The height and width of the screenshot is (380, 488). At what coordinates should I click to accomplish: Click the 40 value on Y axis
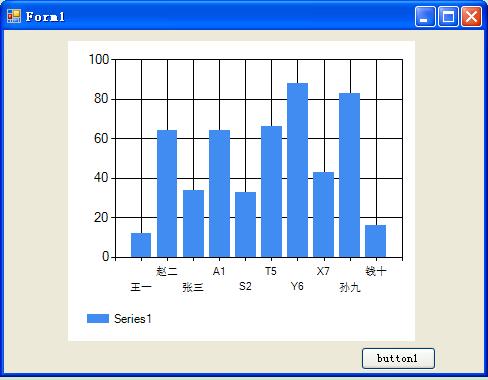tap(101, 178)
